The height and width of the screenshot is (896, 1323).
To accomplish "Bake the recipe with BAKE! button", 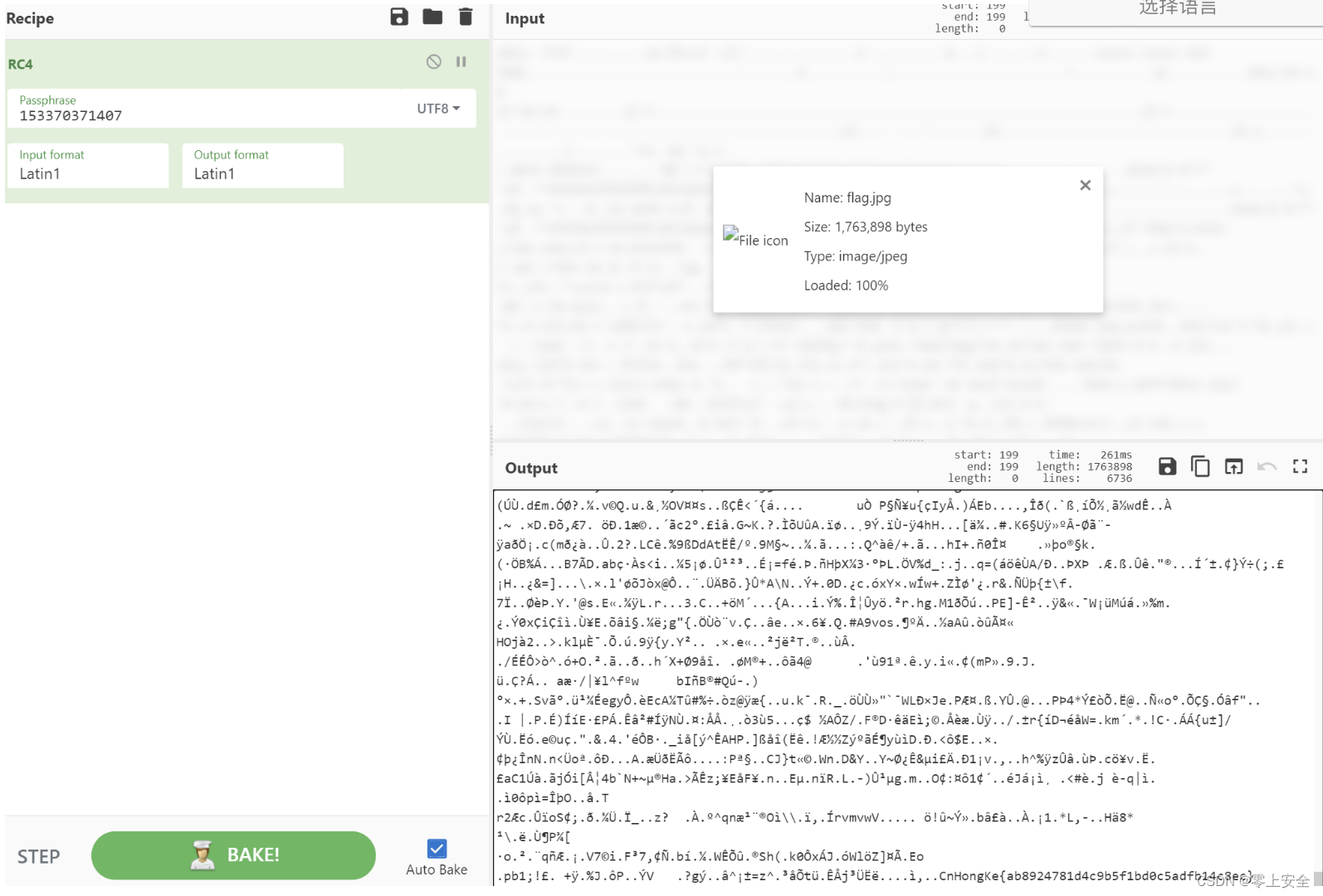I will coord(233,855).
